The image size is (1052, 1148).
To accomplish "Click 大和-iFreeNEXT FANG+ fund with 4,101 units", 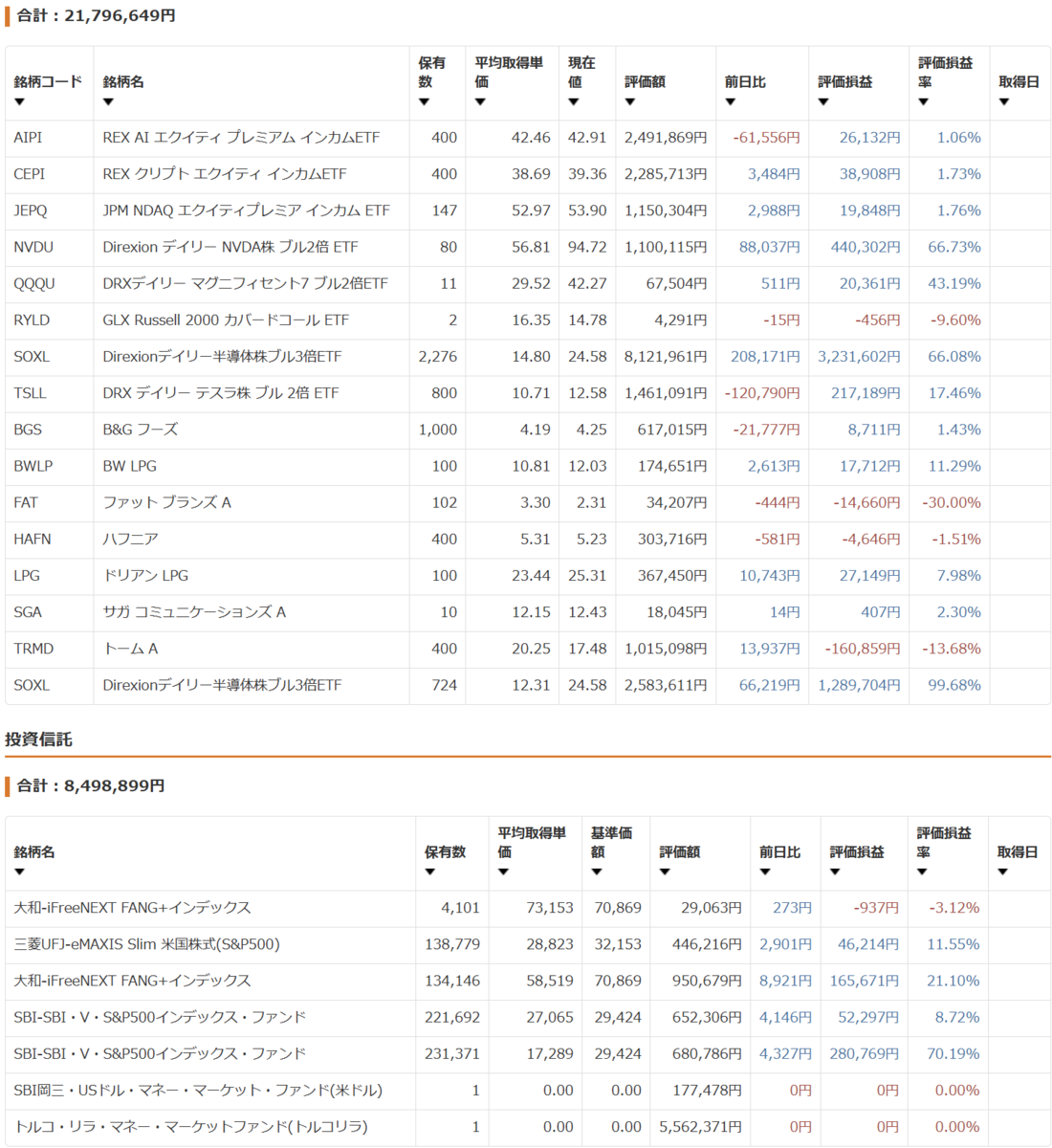I will (x=132, y=908).
